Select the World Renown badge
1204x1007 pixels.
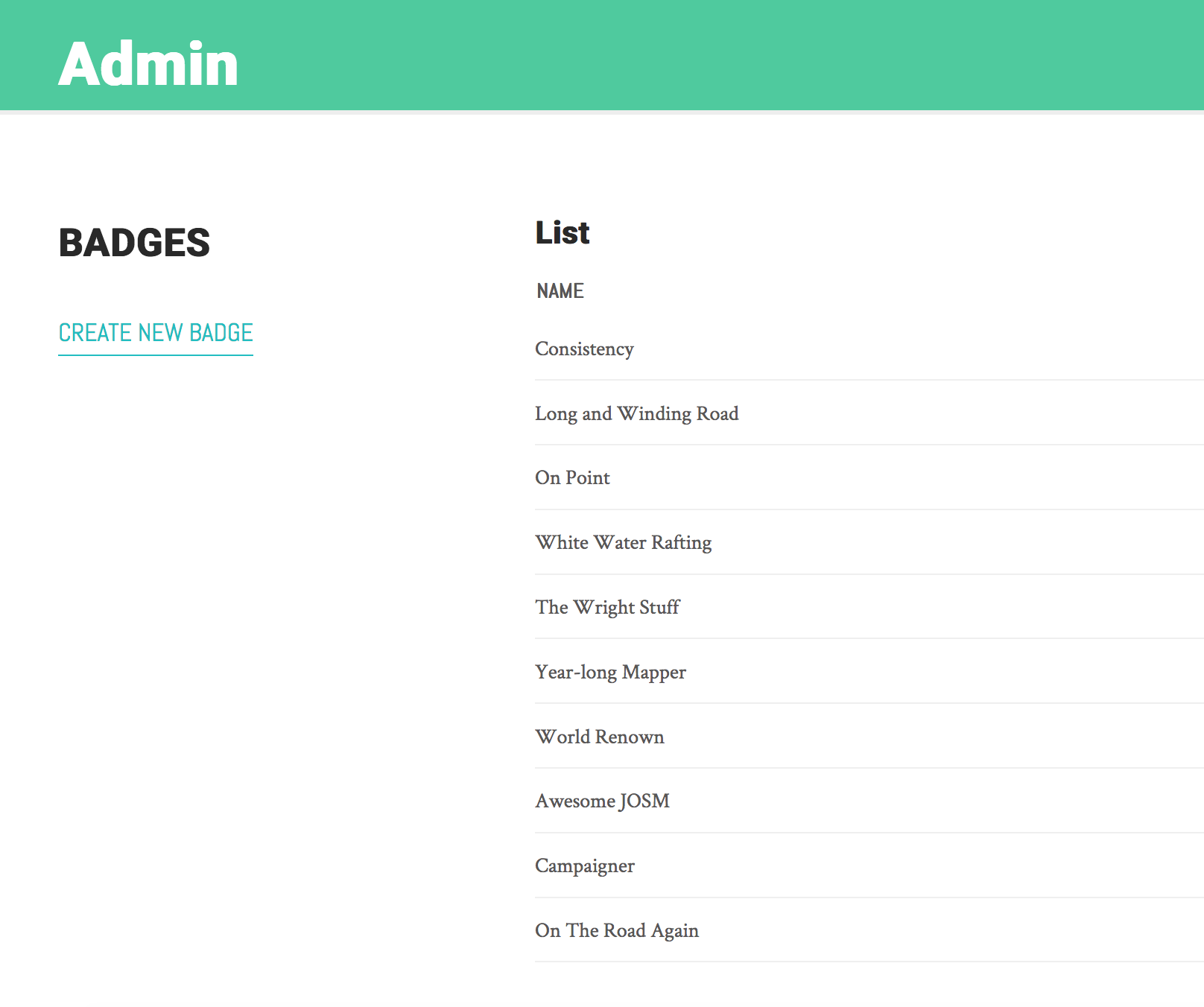click(599, 737)
